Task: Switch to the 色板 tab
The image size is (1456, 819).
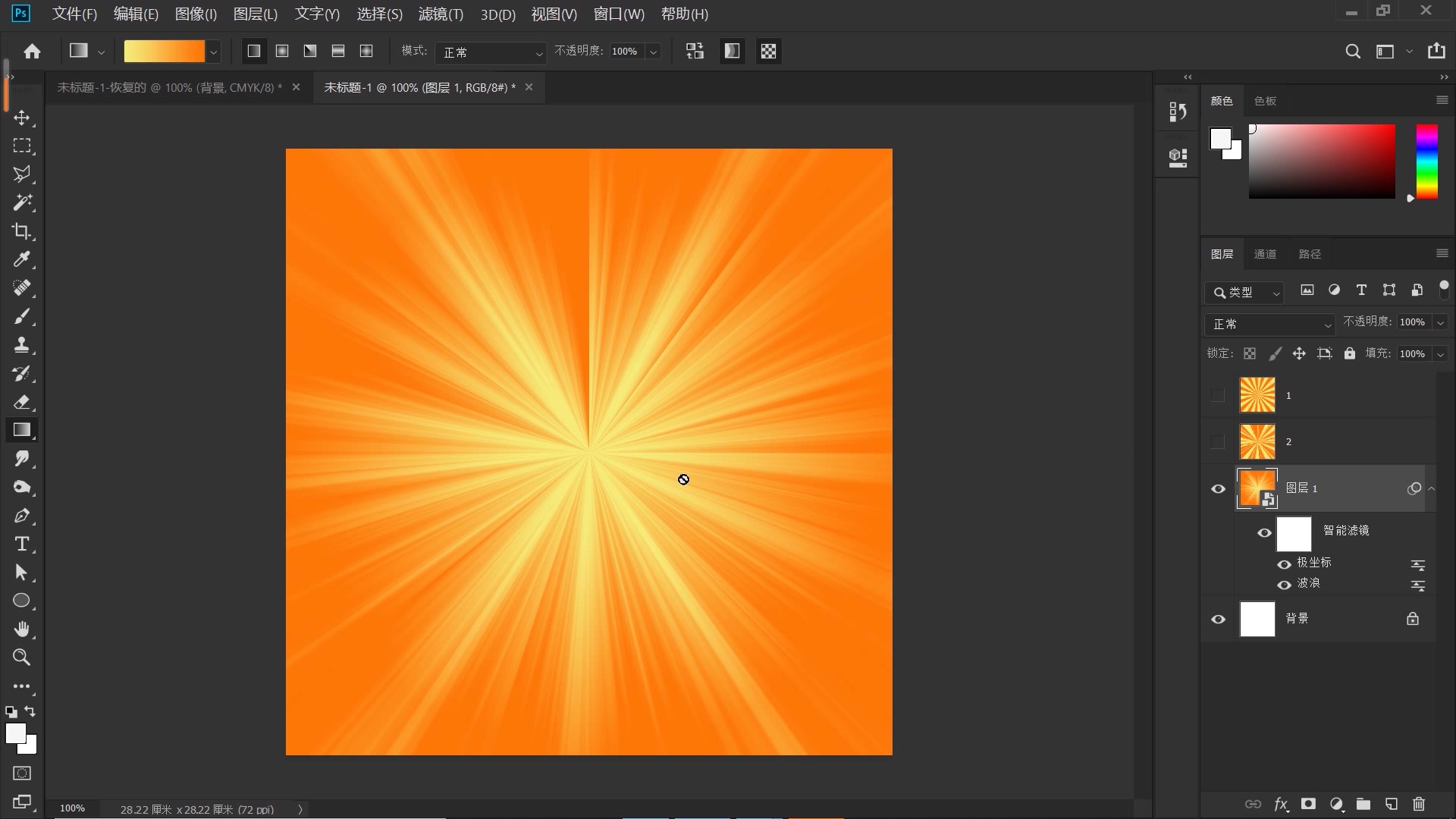Action: (x=1265, y=101)
